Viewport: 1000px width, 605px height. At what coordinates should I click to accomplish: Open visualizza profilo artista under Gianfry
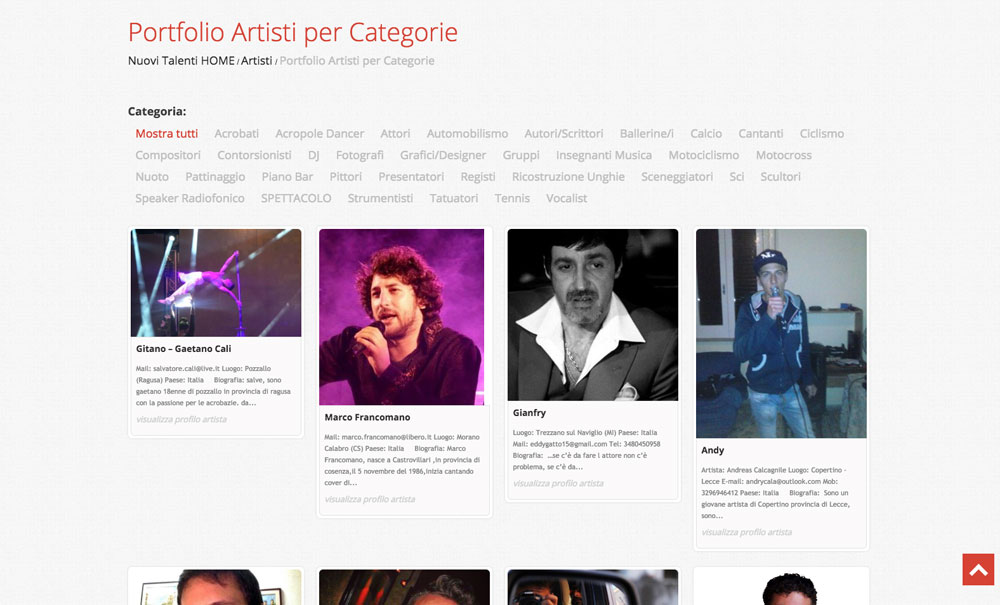(558, 483)
